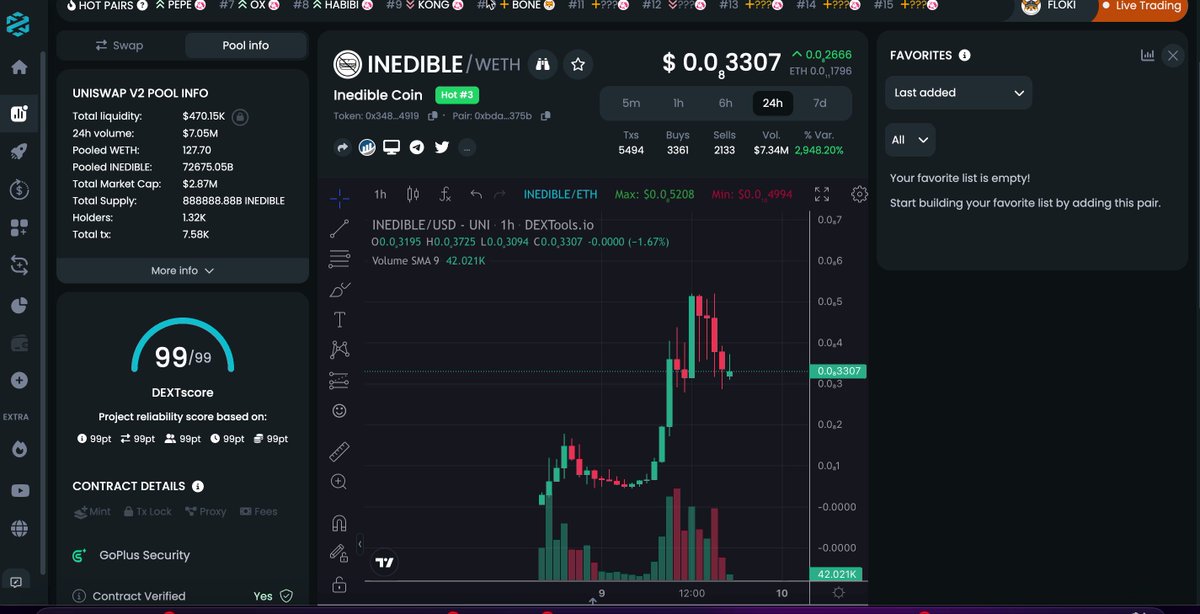1200x614 pixels.
Task: Select the crosshair cursor chart tool
Action: [x=339, y=197]
